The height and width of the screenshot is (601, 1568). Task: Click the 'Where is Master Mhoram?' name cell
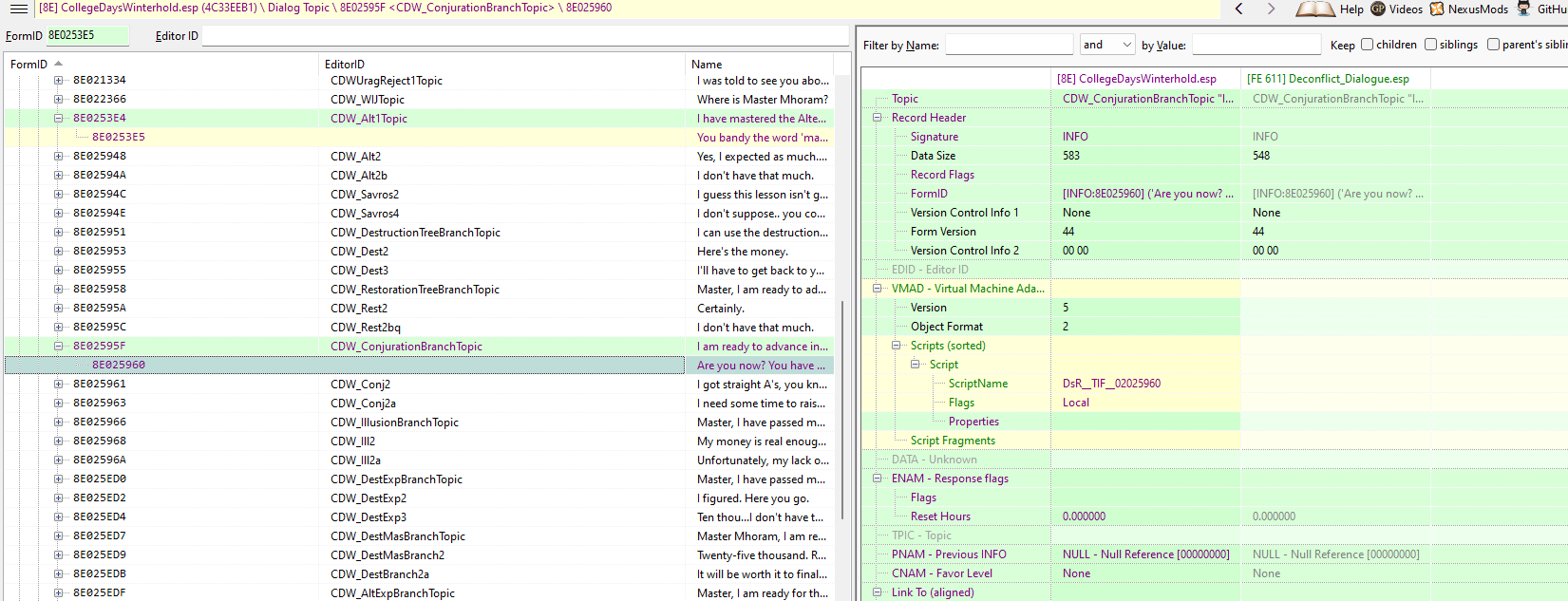click(762, 99)
